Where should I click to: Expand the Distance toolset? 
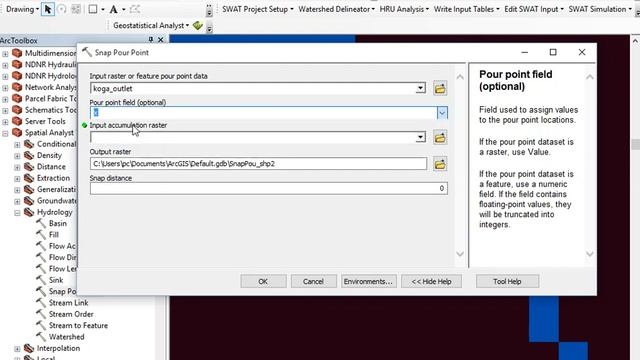pos(17,167)
